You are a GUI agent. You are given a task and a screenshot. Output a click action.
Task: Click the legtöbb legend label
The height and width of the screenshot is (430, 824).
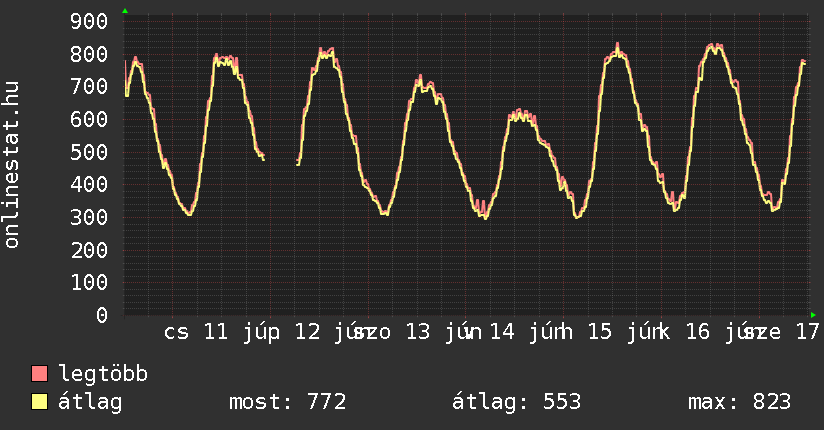(103, 374)
